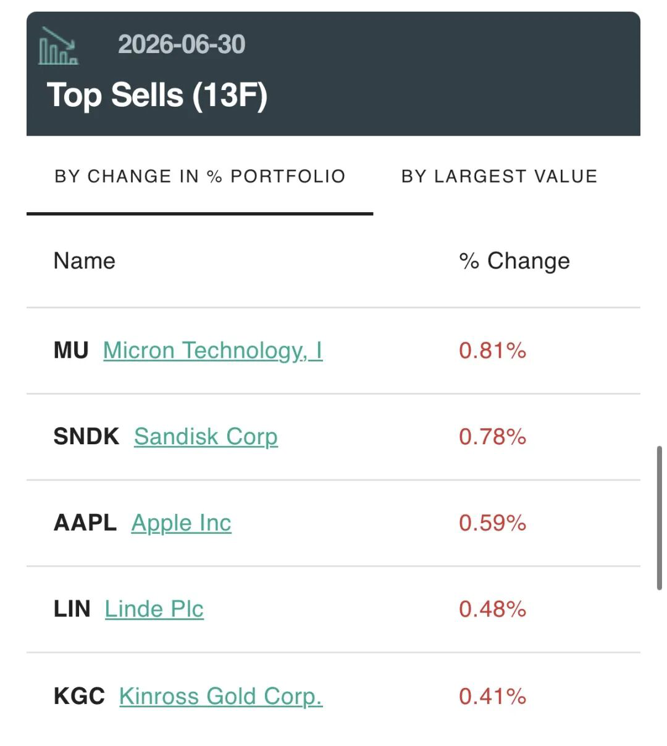
Task: Open the Micron Technology link
Action: click(213, 351)
